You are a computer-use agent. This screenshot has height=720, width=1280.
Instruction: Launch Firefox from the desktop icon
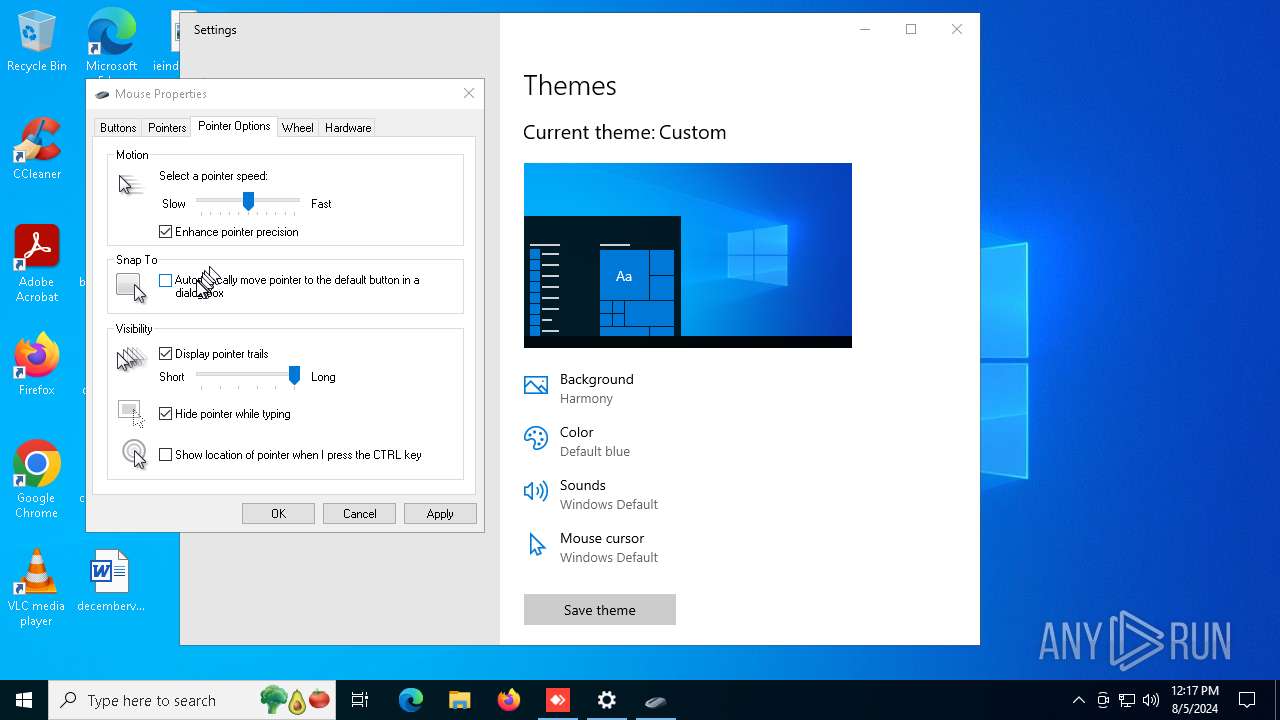click(x=37, y=365)
